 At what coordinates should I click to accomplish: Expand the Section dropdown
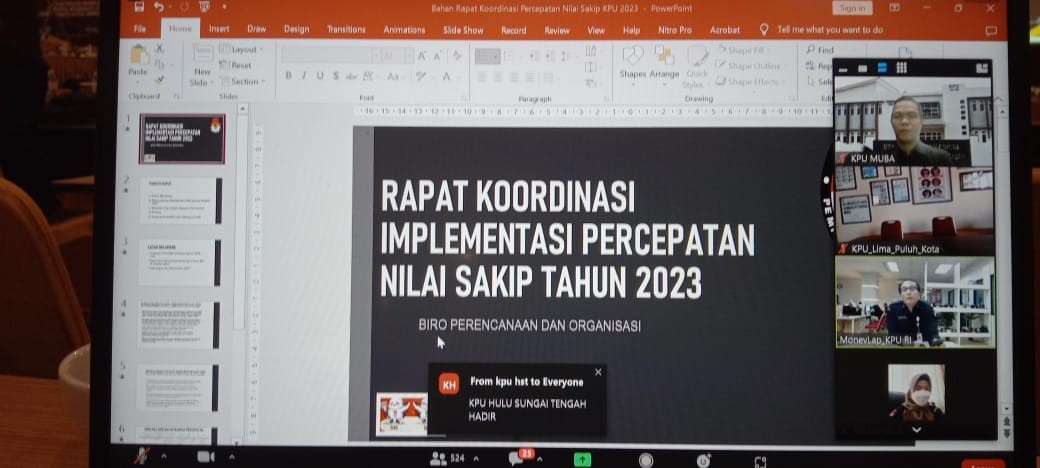click(243, 82)
